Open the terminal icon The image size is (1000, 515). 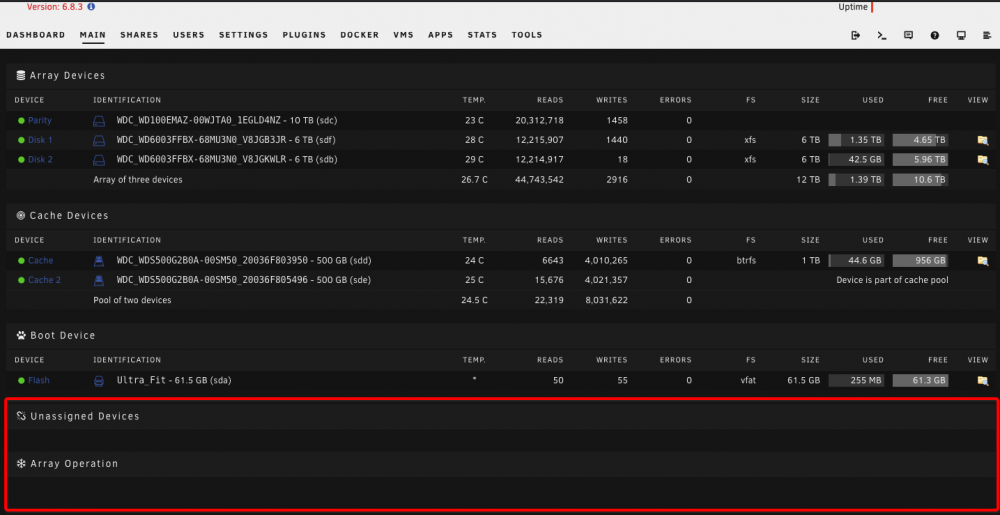point(882,36)
